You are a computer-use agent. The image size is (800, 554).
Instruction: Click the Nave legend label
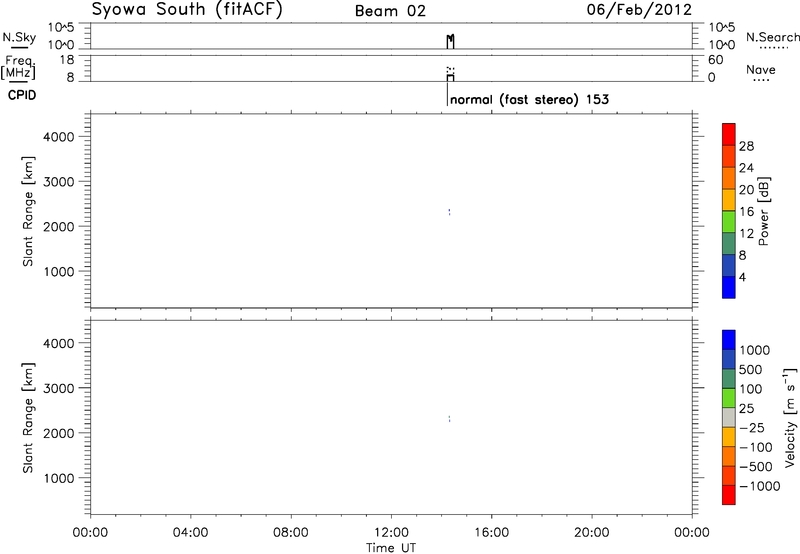[761, 69]
